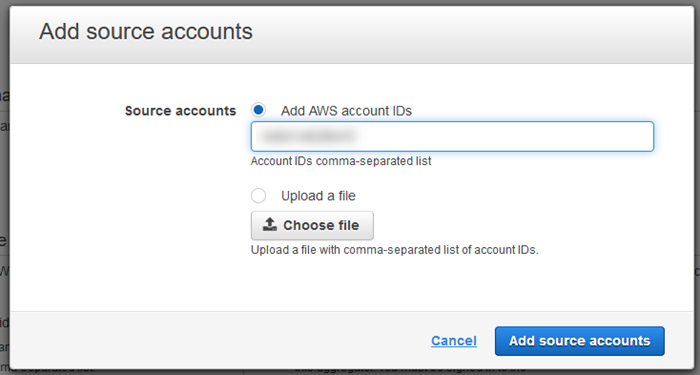Select the Add AWS account IDs radio button
Image resolution: width=700 pixels, height=375 pixels.
pos(258,110)
